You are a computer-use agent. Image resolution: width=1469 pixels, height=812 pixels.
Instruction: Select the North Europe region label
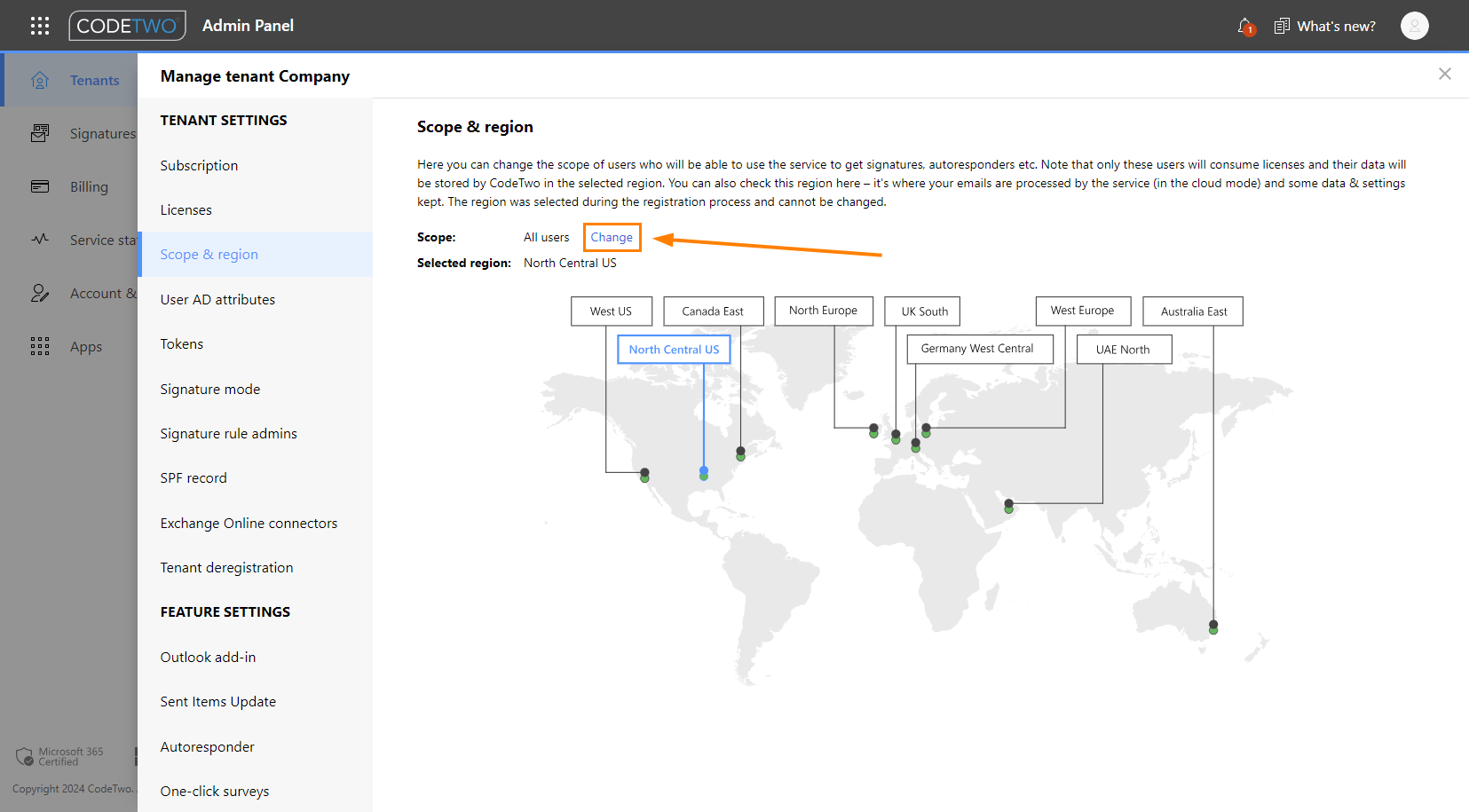[824, 311]
